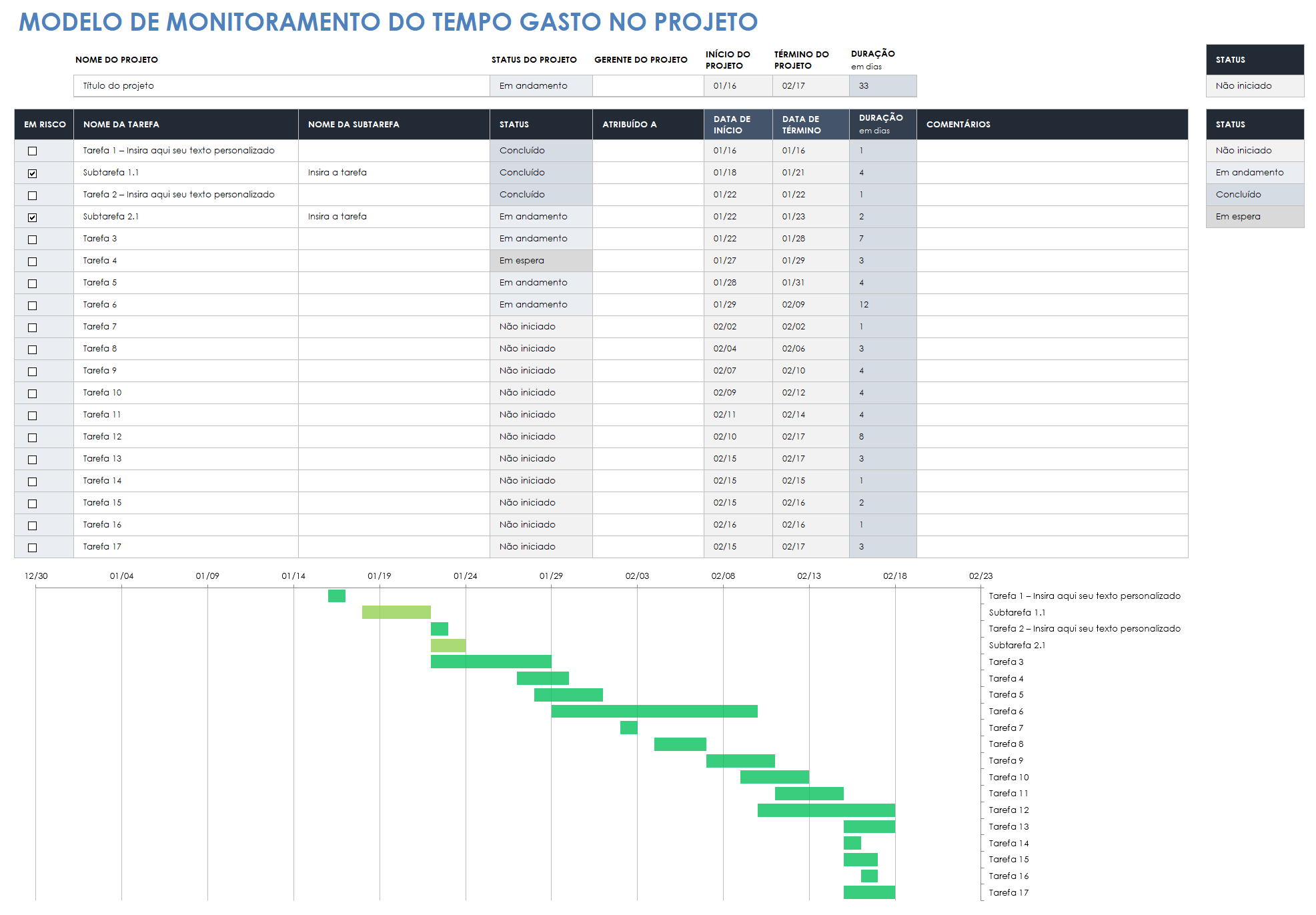Viewport: 1316px width, 915px height.
Task: Click the Data de Término column header
Action: tap(810, 124)
